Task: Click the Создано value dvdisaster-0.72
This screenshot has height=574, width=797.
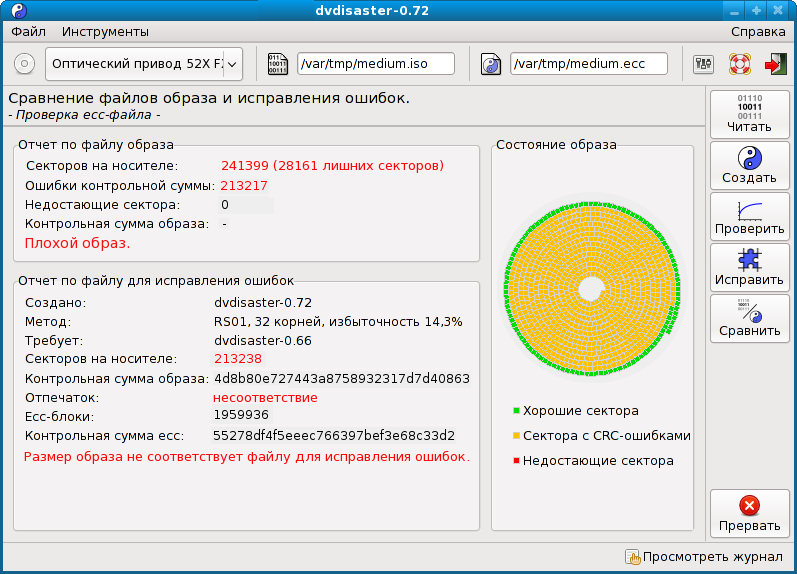Action: [x=263, y=303]
